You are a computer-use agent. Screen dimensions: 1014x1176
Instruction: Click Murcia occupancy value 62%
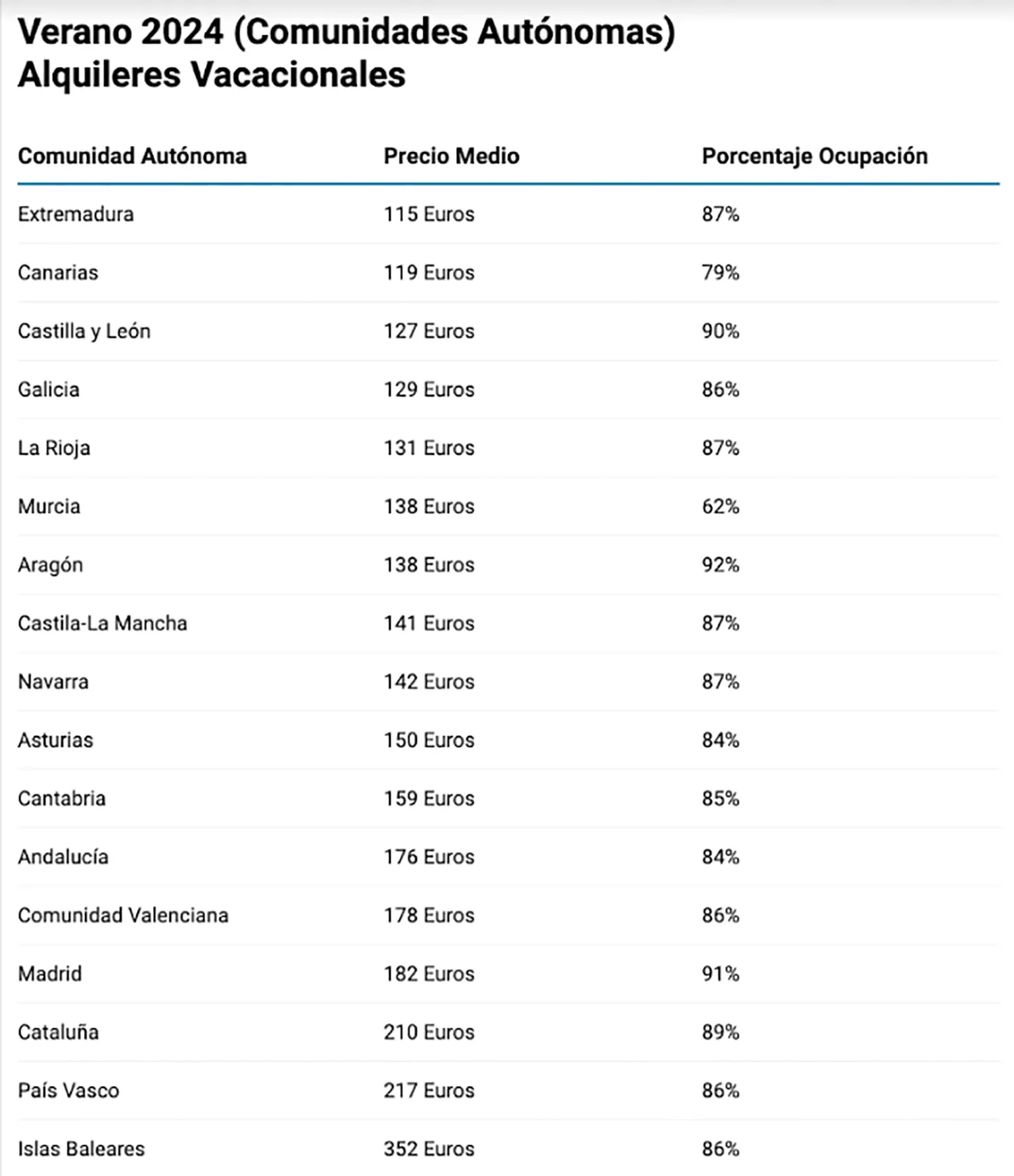tap(720, 506)
